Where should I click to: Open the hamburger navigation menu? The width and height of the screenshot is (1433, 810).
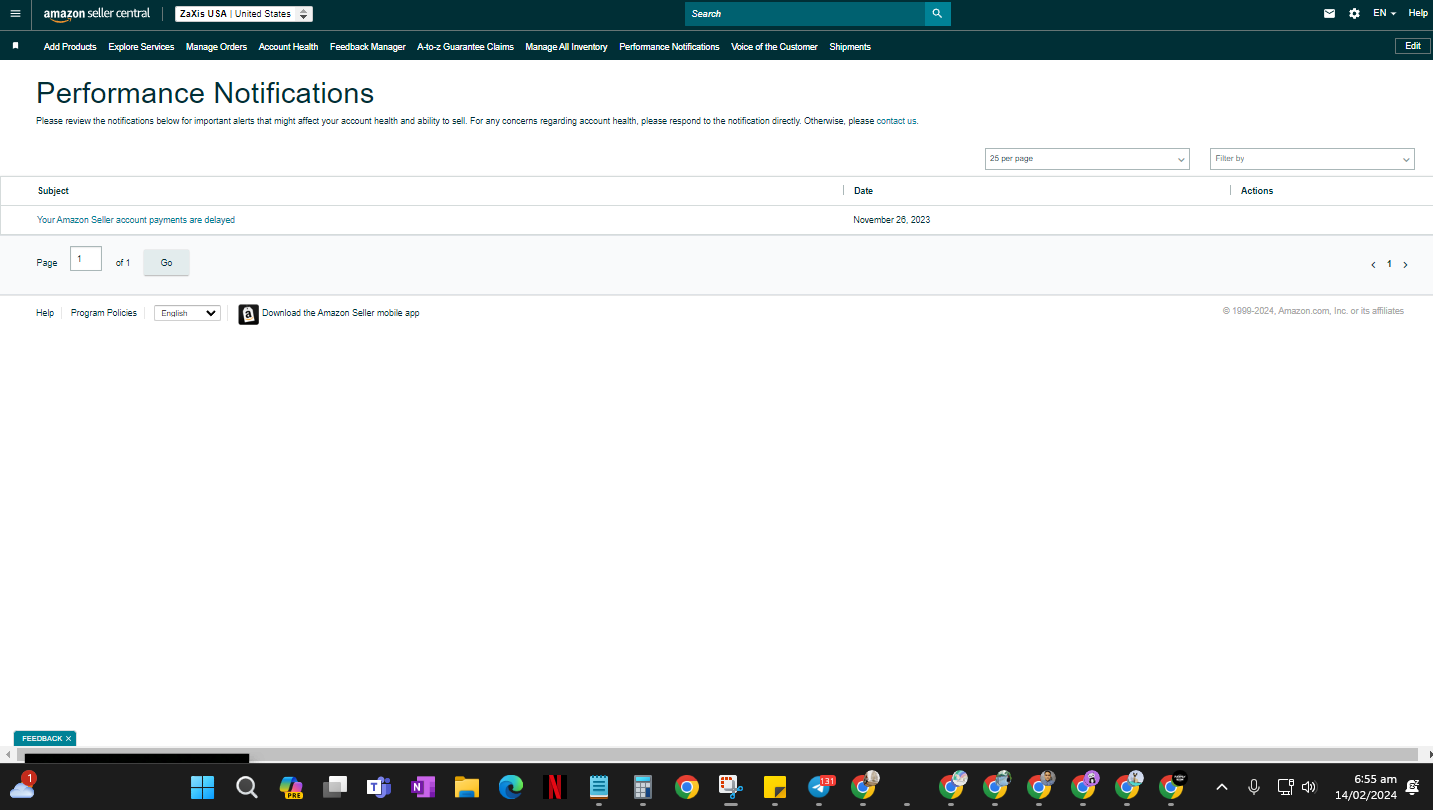(15, 14)
